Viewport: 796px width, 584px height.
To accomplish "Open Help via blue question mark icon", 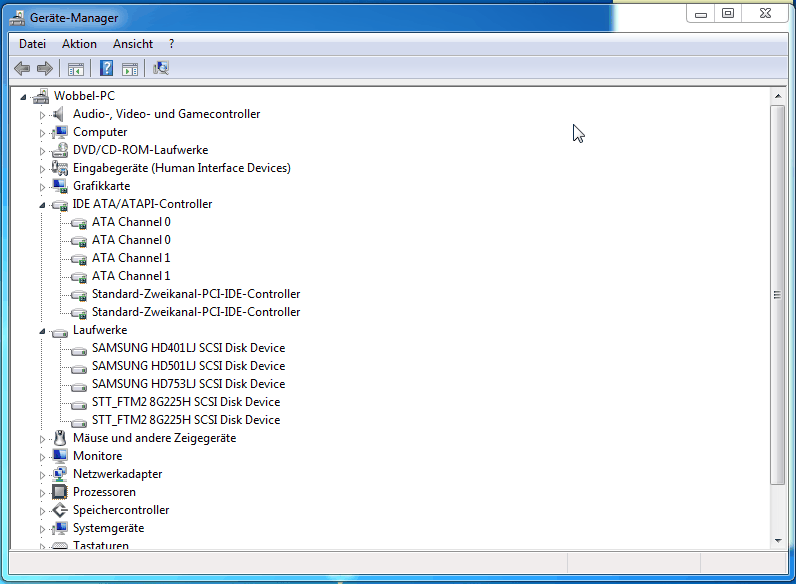I will pos(106,68).
